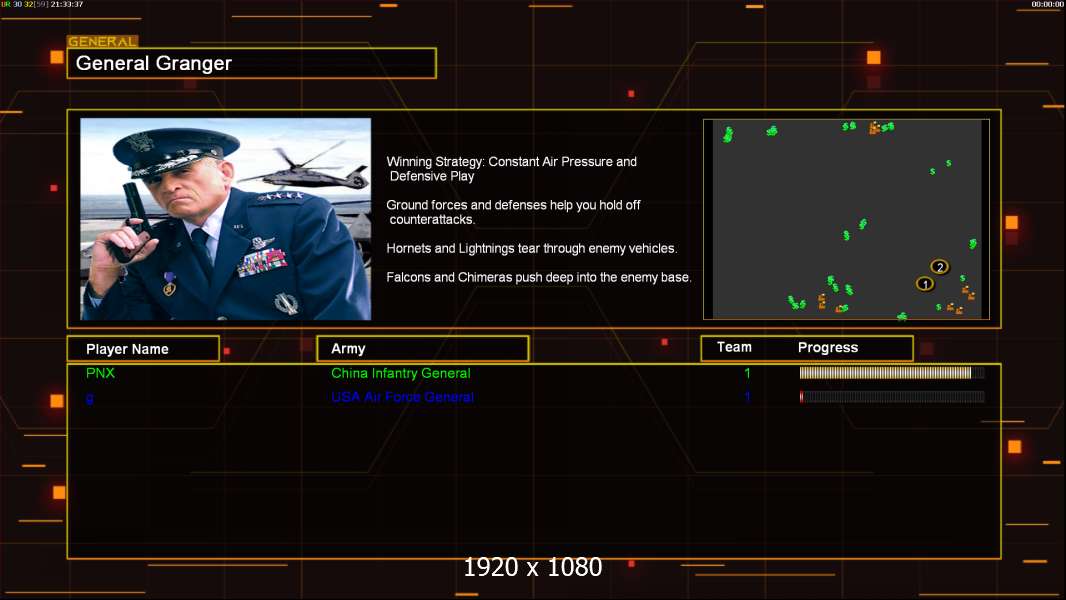Select the General Granger name field
Viewport: 1066px width, 600px height.
[x=252, y=63]
